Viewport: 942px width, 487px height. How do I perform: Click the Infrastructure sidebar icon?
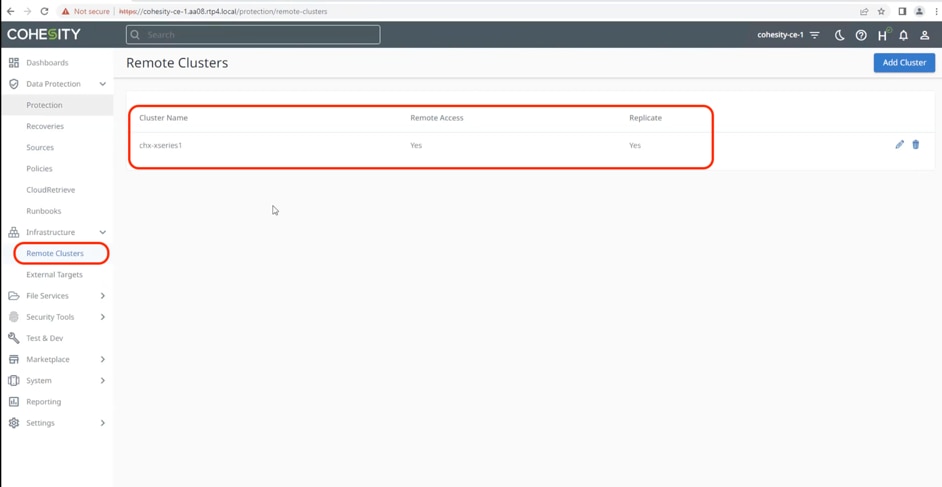coord(14,232)
